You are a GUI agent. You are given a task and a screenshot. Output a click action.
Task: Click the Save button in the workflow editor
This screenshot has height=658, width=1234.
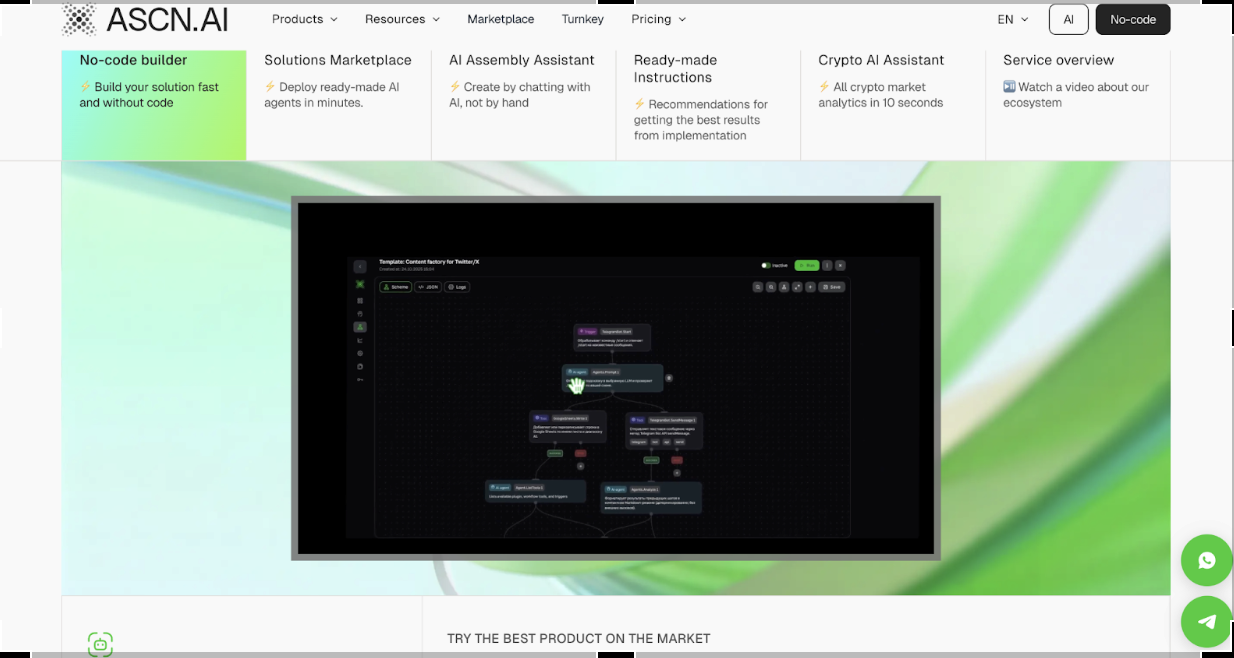pyautogui.click(x=831, y=287)
